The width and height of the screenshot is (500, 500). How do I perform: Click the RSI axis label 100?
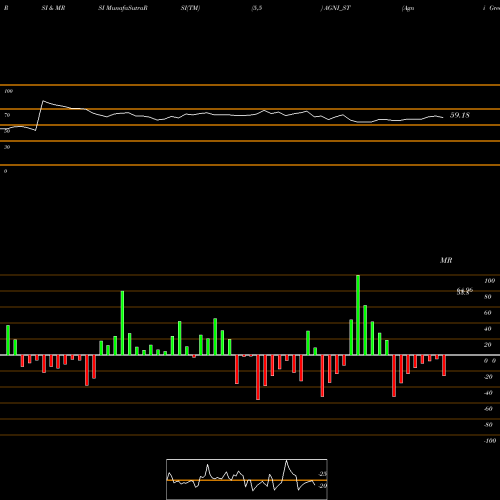(9, 91)
